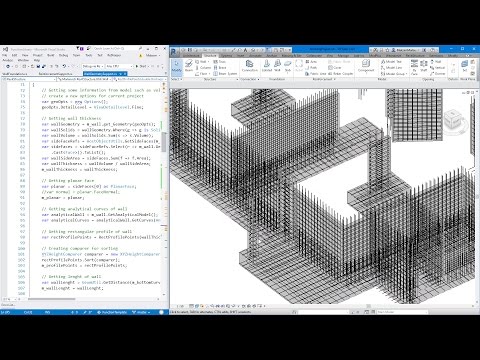
Task: Switch to the ReinforcementSupport.cs tab
Action: [55, 74]
